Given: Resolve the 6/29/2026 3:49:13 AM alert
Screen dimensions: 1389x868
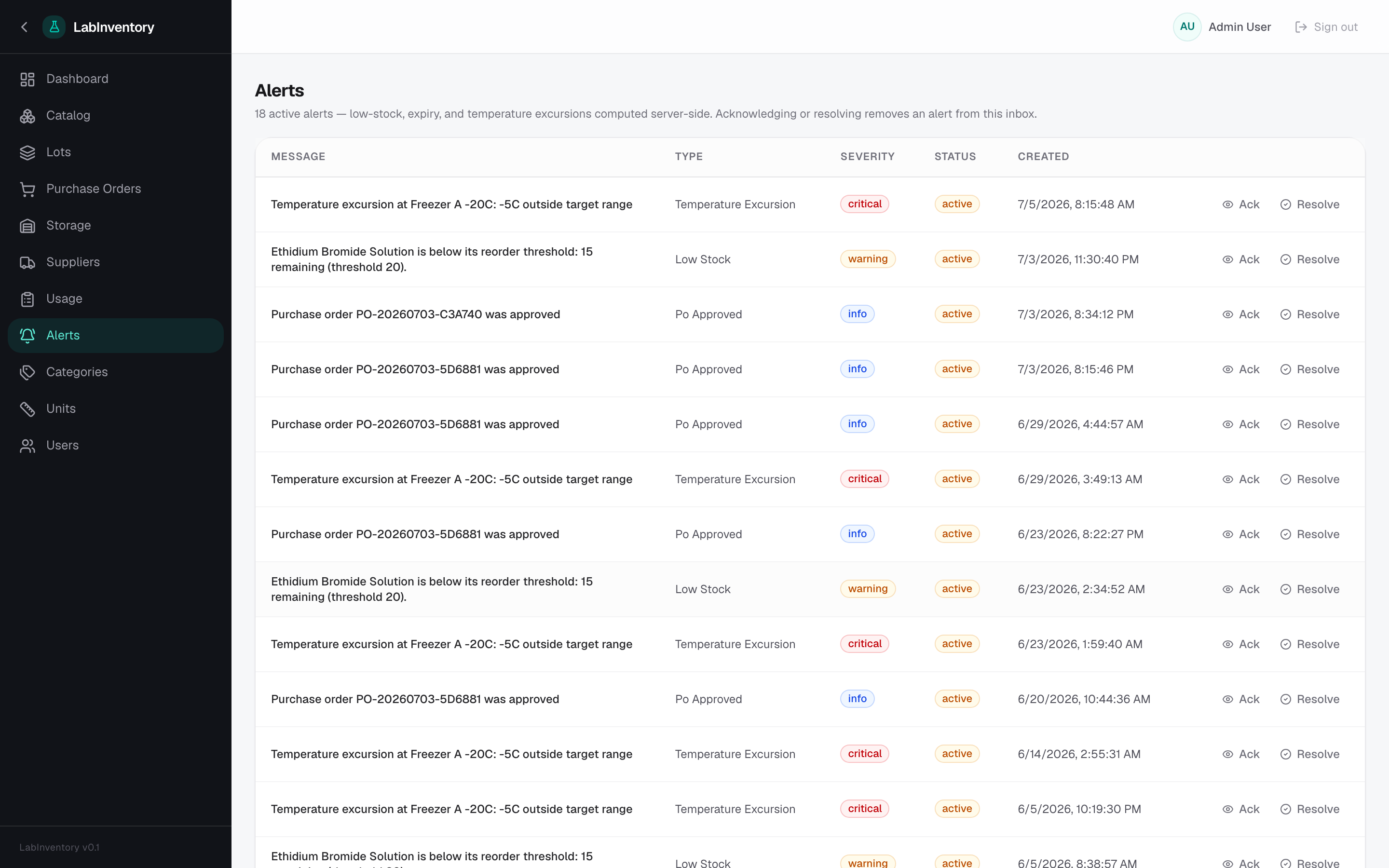Looking at the screenshot, I should (x=1309, y=479).
